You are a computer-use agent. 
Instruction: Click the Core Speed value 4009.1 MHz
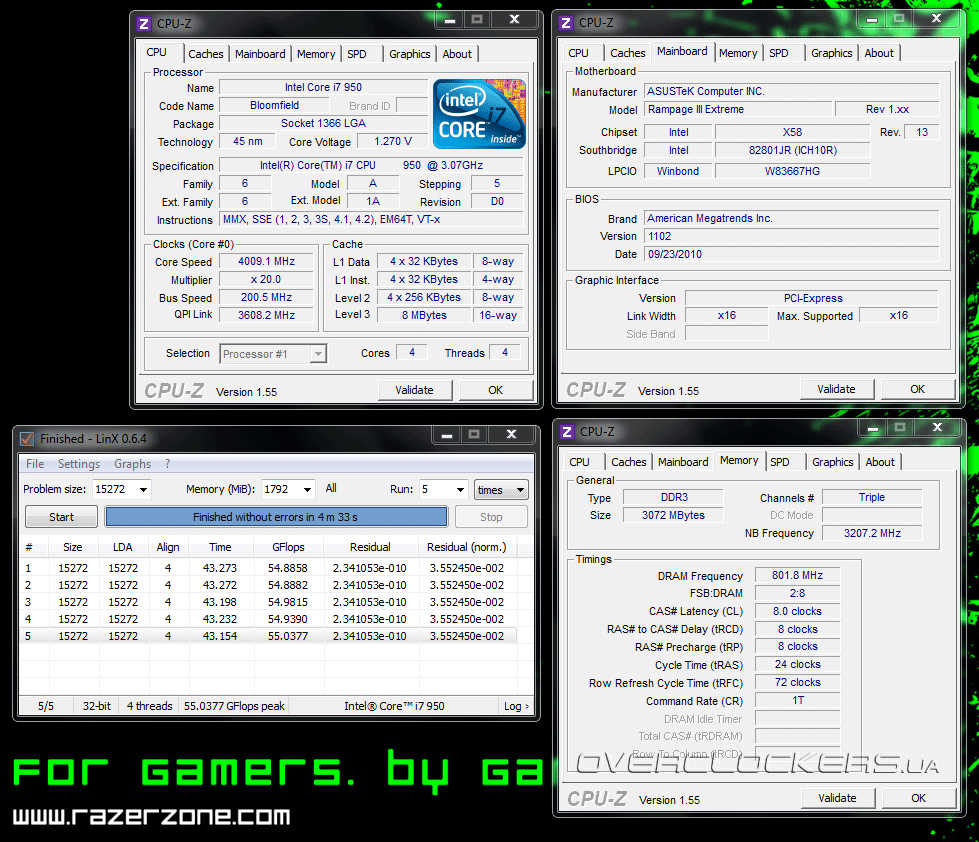[267, 262]
